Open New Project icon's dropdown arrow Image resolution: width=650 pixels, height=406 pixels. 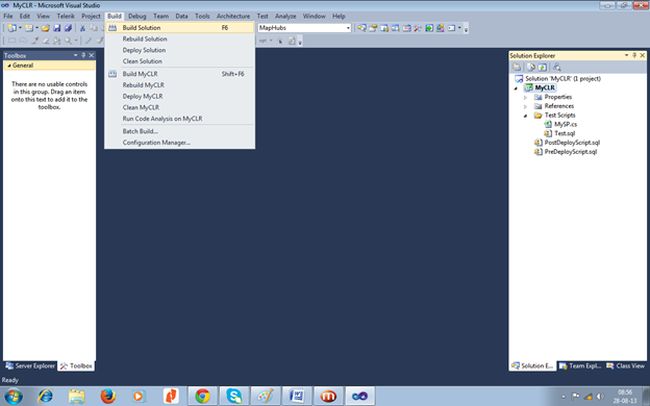click(20, 28)
